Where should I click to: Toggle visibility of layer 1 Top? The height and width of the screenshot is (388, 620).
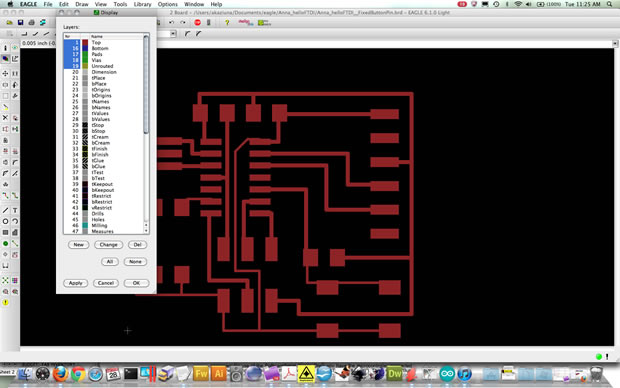coord(71,42)
